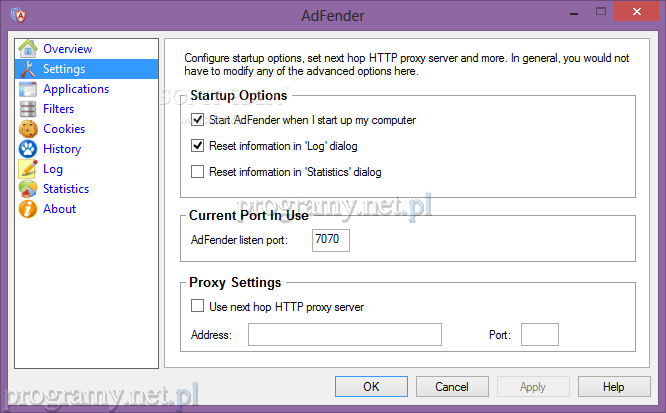Click the History paw icon
This screenshot has height=413, width=666.
27,149
